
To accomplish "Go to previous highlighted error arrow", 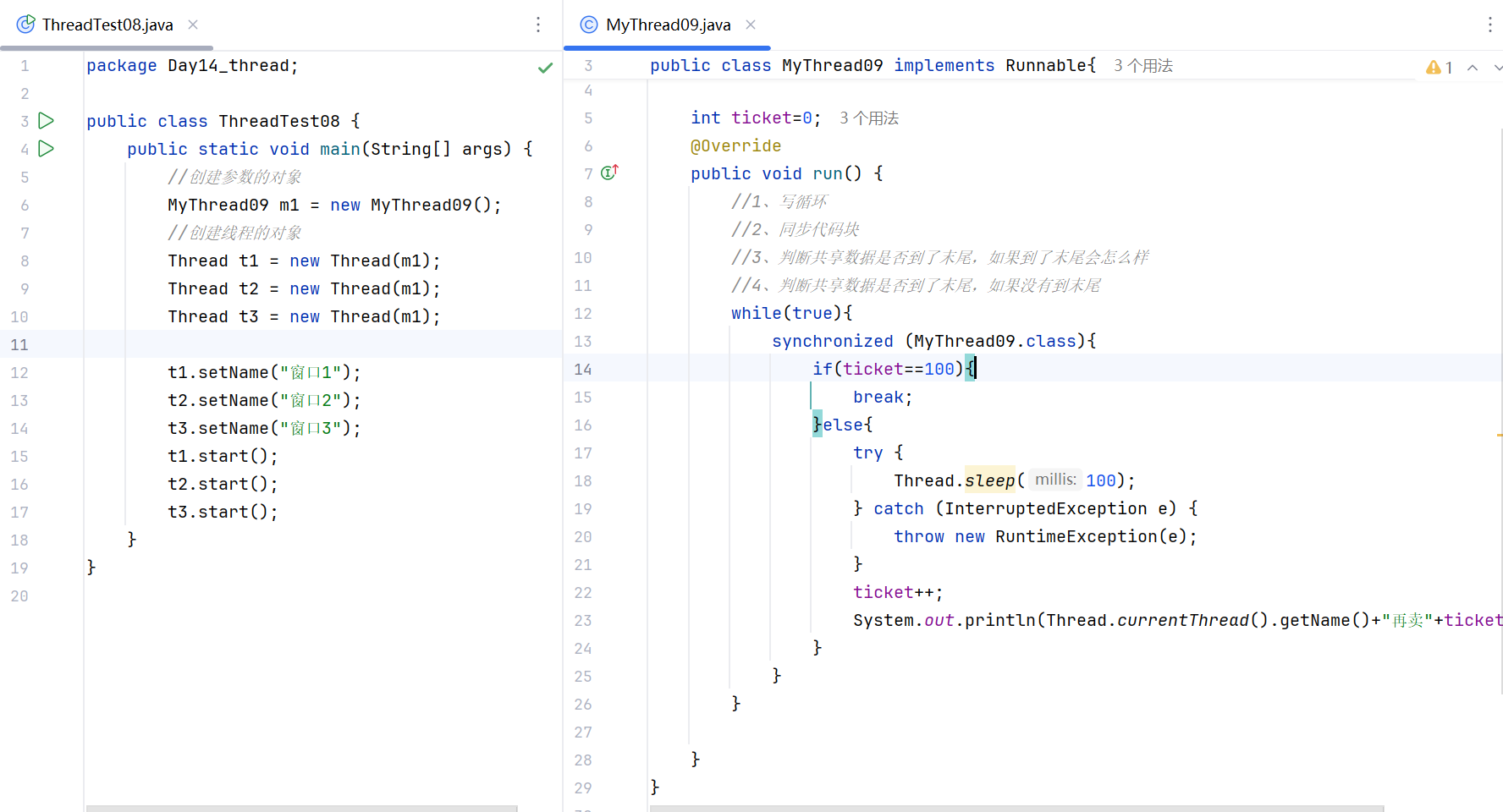I will click(1473, 68).
